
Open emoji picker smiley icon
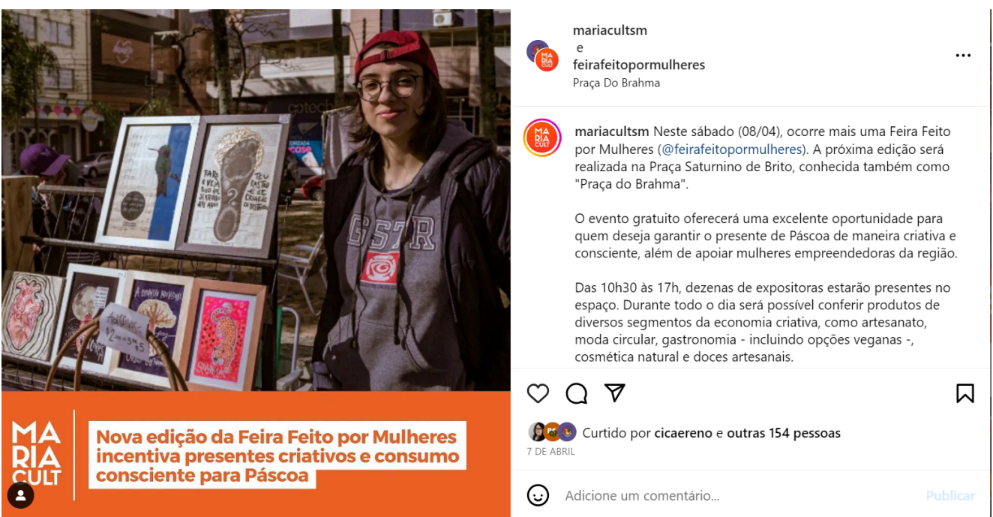[538, 495]
